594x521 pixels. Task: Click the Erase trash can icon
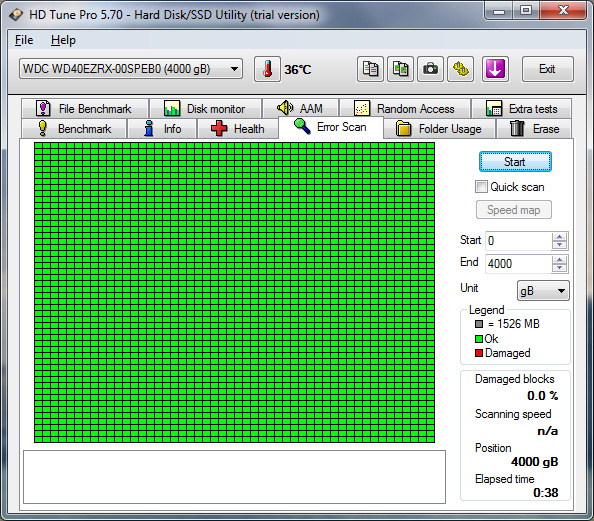tap(517, 128)
